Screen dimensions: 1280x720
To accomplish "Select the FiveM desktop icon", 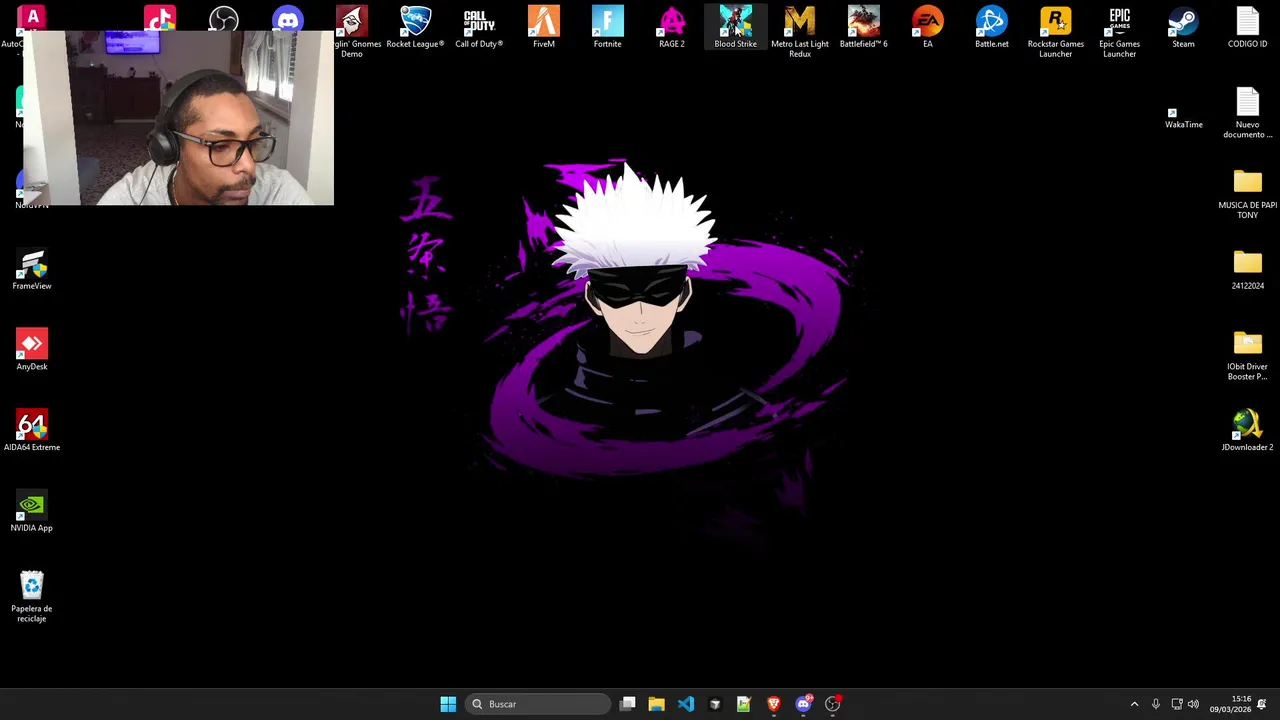I will tap(544, 28).
